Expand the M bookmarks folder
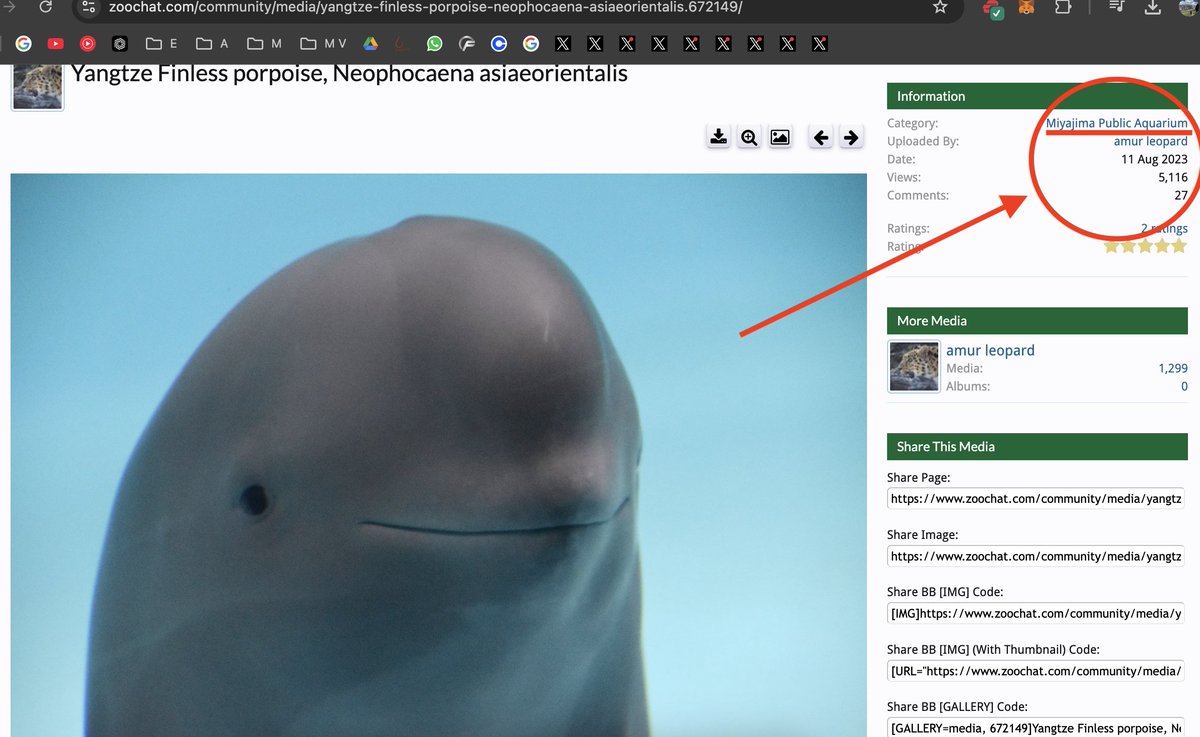This screenshot has width=1200, height=737. point(264,44)
